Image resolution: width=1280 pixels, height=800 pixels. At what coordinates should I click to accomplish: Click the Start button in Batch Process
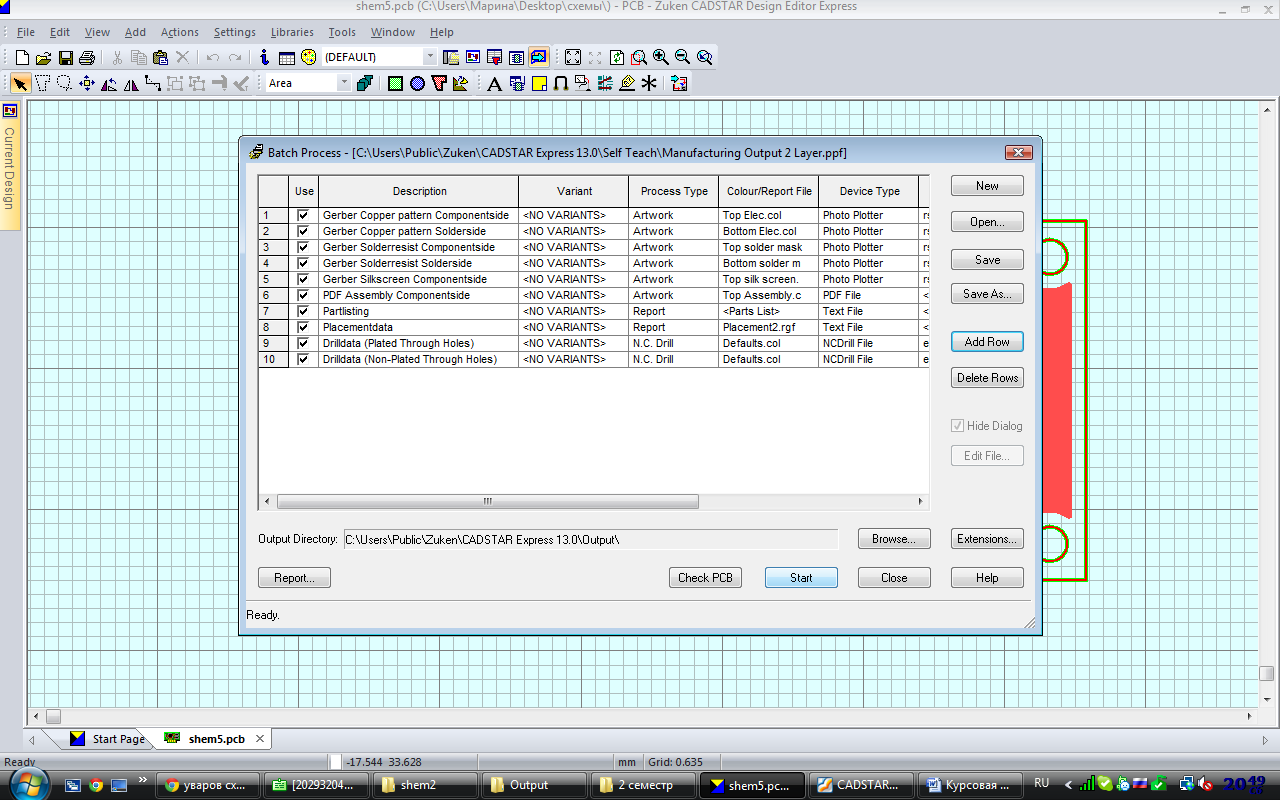[801, 578]
